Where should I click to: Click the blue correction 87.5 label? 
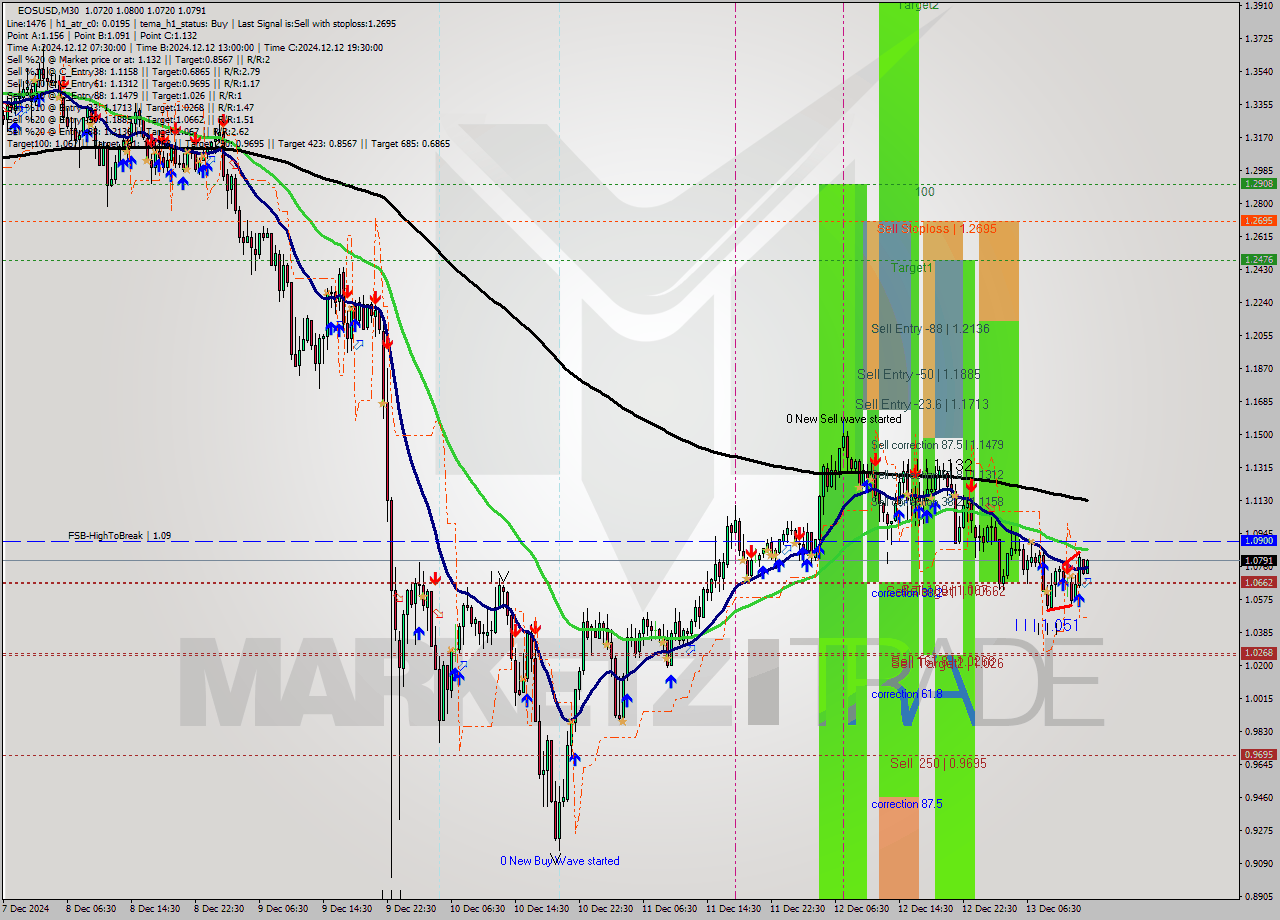(x=906, y=804)
